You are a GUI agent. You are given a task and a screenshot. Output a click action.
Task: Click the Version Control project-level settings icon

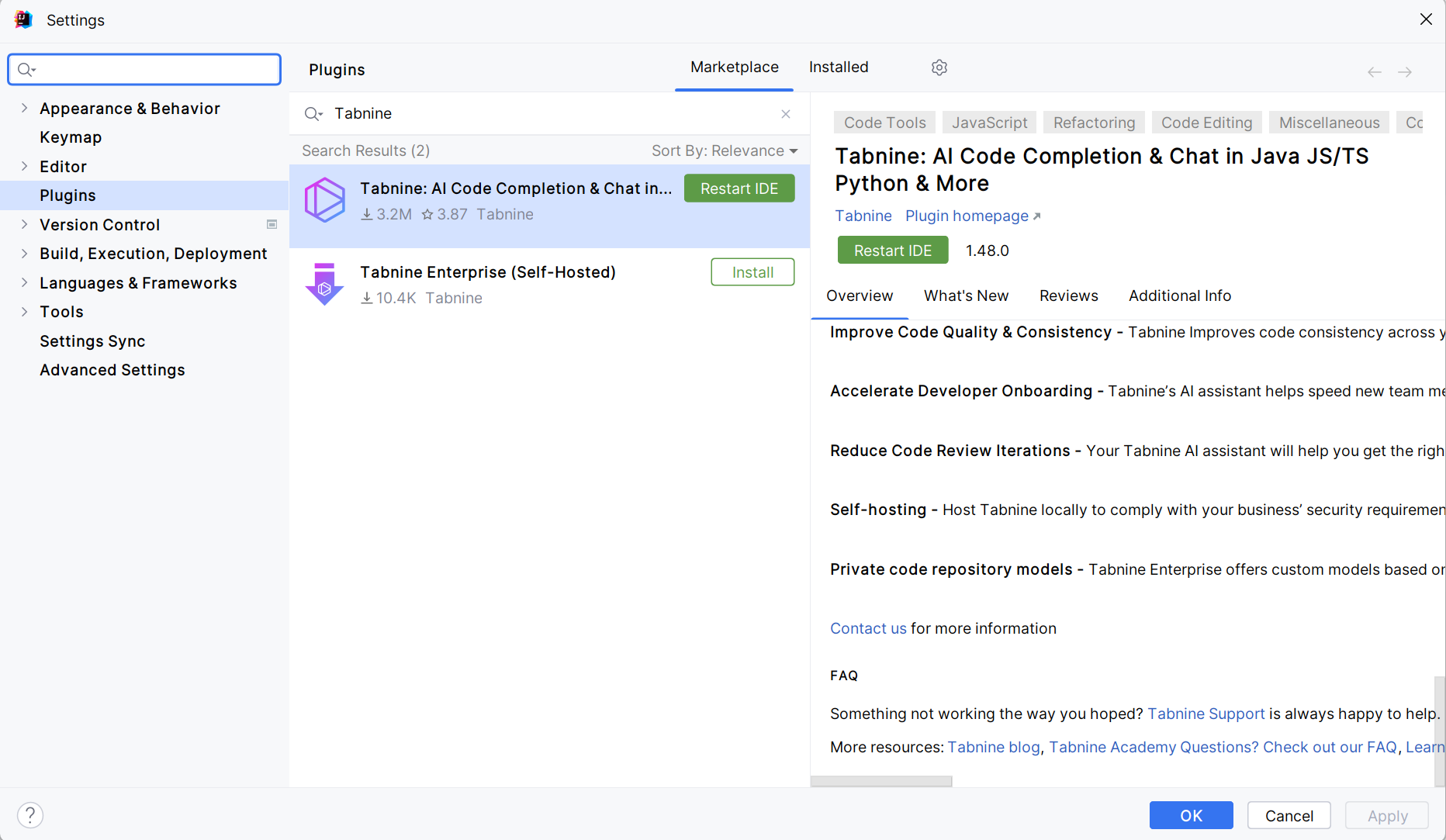(272, 224)
